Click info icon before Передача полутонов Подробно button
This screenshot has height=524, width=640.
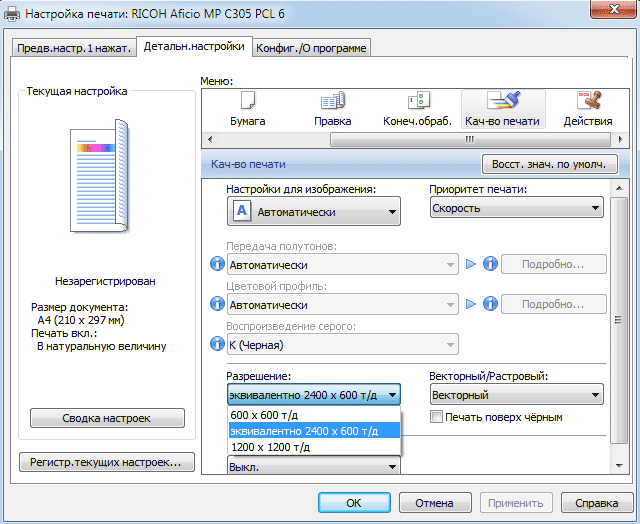[x=490, y=264]
